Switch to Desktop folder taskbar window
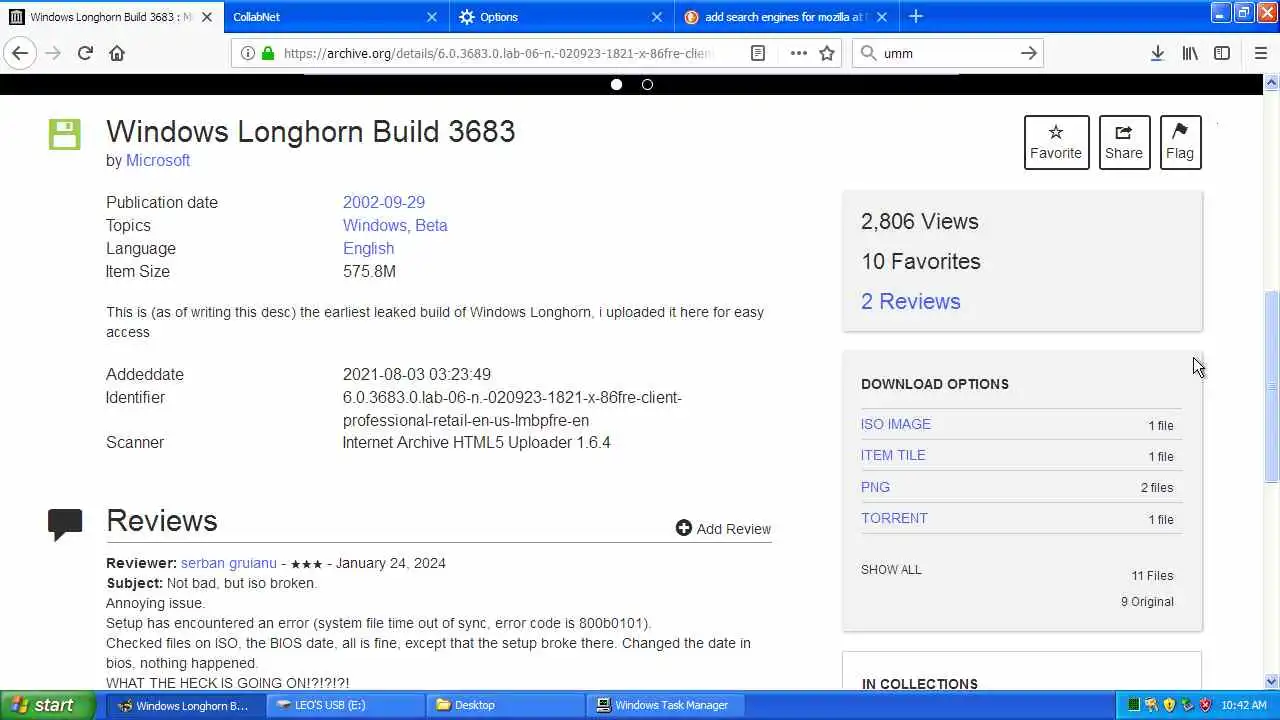The width and height of the screenshot is (1280, 720). [x=505, y=705]
